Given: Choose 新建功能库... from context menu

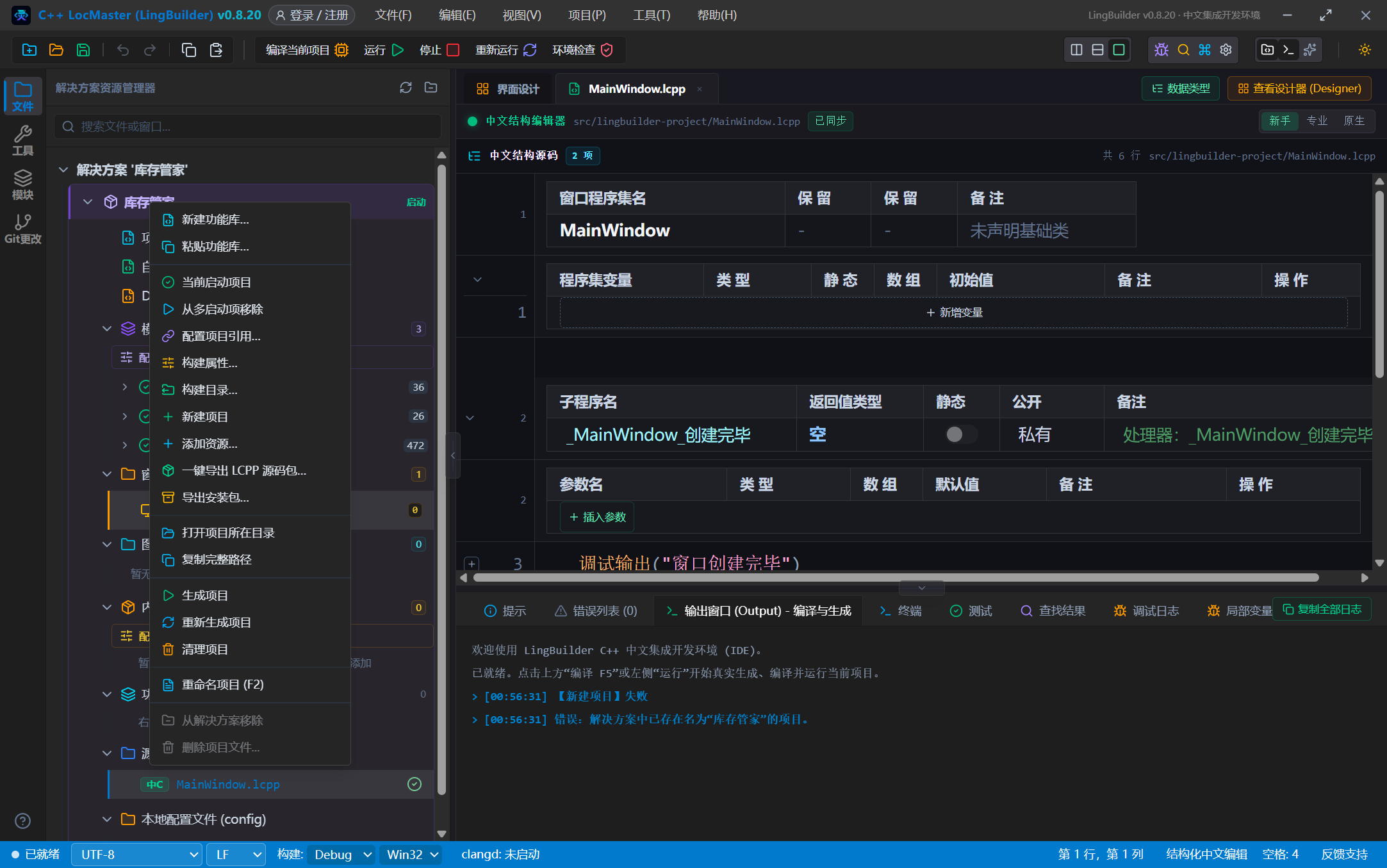Looking at the screenshot, I should point(250,220).
